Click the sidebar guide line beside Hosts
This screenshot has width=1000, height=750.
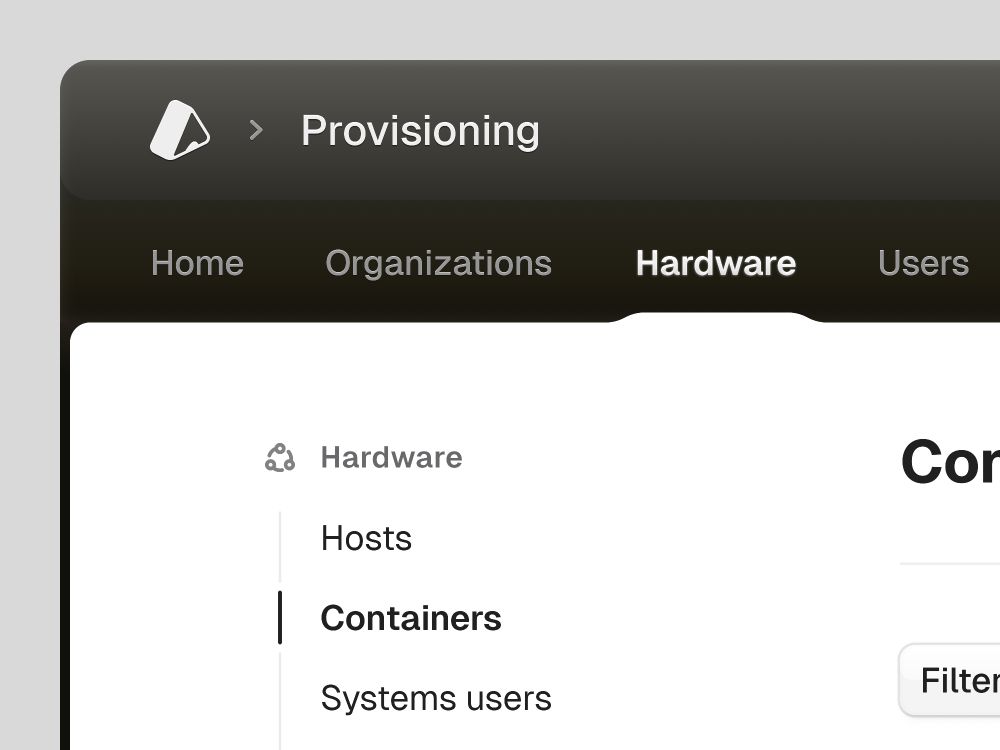pyautogui.click(x=280, y=546)
